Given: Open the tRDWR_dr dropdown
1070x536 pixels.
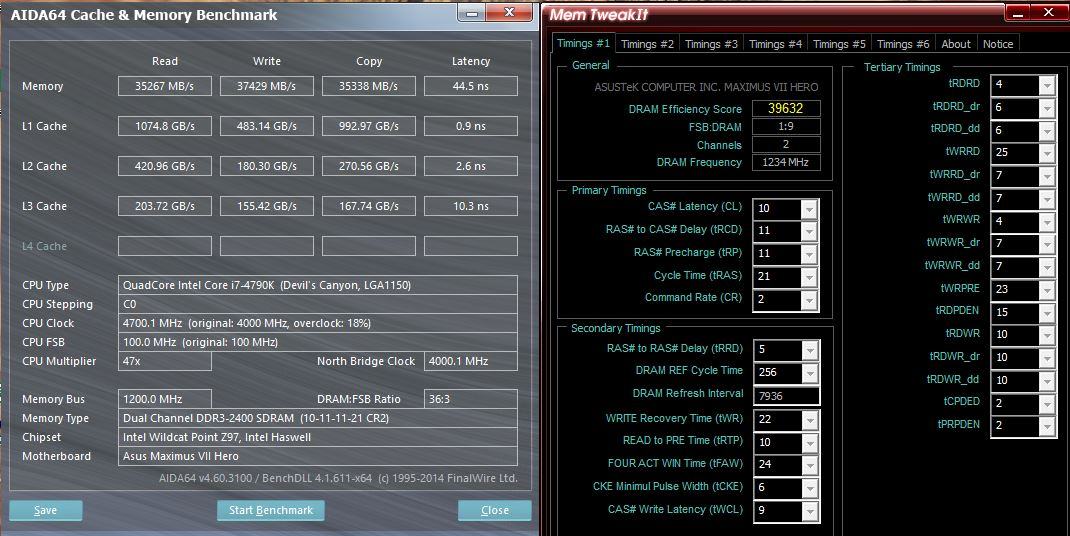Looking at the screenshot, I should [1047, 358].
